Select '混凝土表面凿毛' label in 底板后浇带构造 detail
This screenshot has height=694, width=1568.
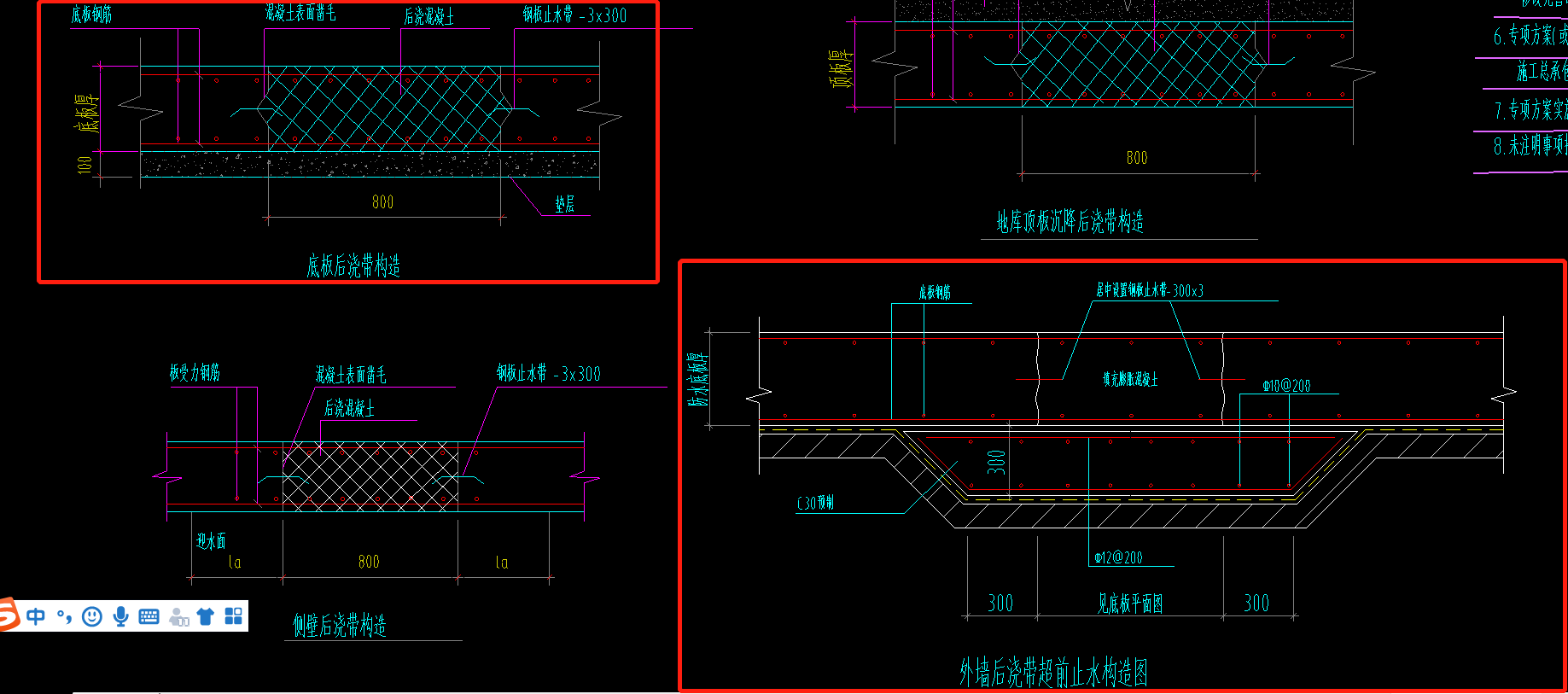click(x=300, y=13)
